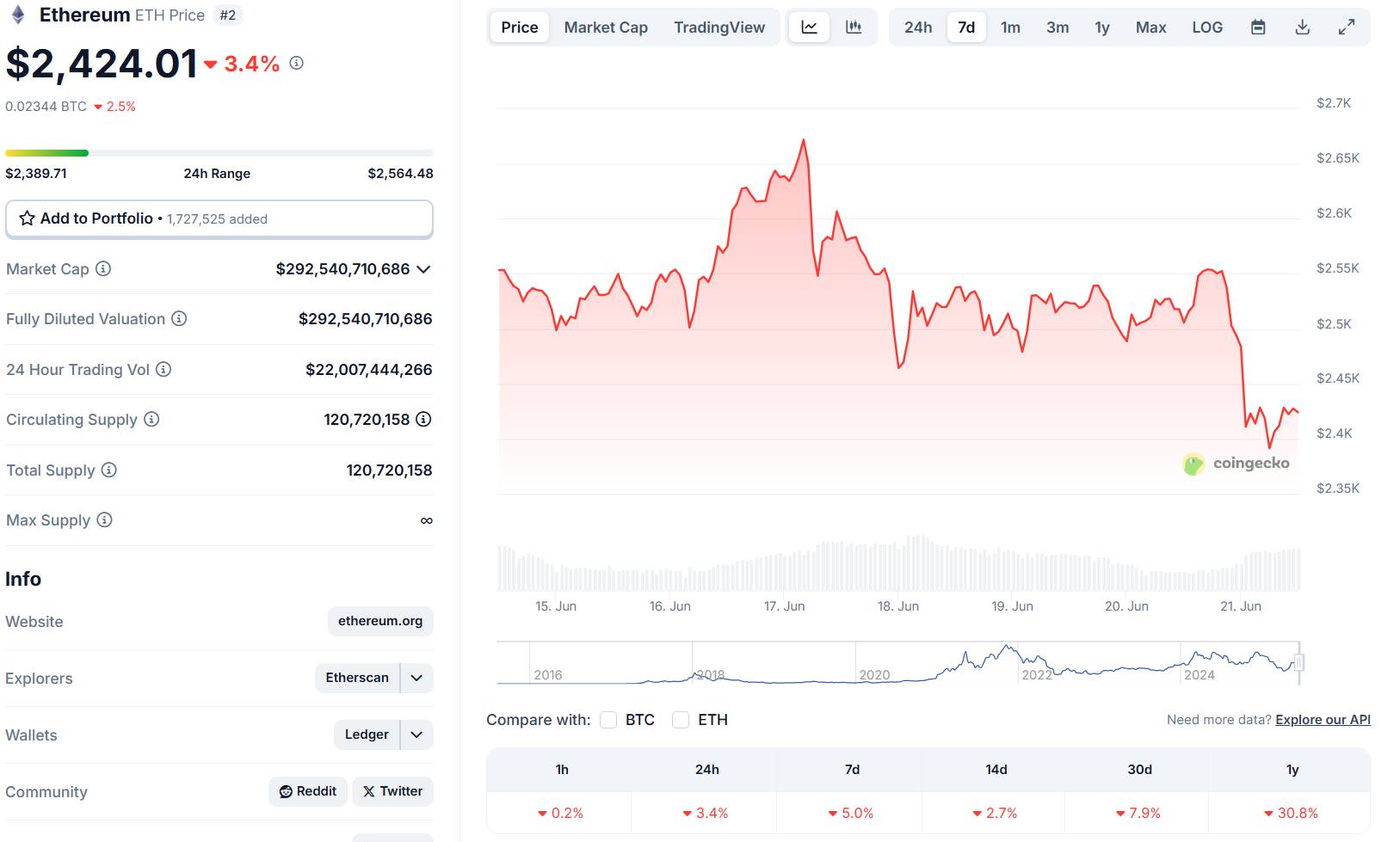Viewport: 1400px width, 842px height.
Task: Expand chart to fullscreen
Action: (1347, 28)
